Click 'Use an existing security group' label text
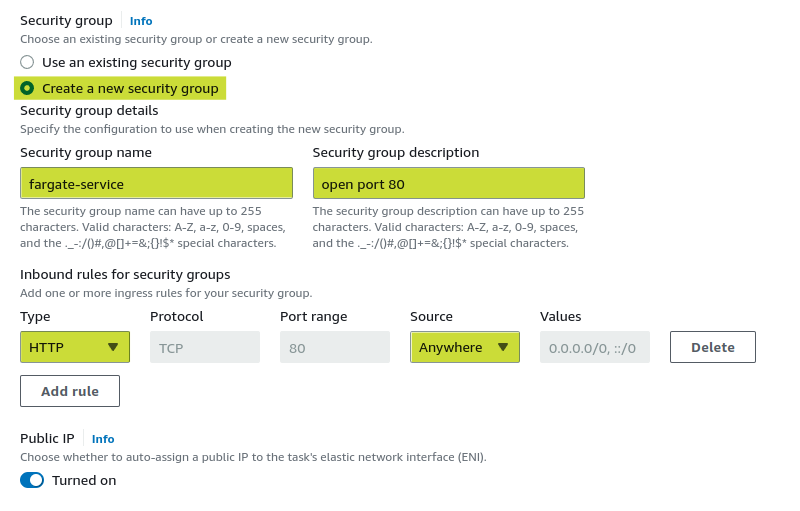The image size is (800, 511). click(x=136, y=62)
